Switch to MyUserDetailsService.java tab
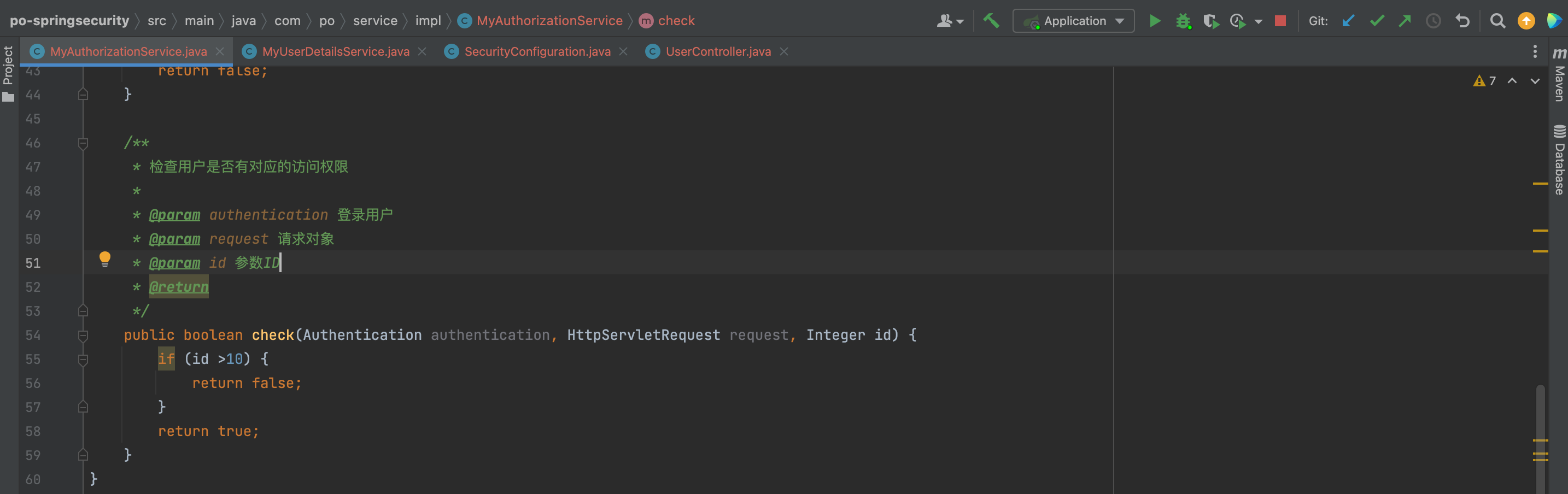This screenshot has height=494, width=1568. click(335, 52)
